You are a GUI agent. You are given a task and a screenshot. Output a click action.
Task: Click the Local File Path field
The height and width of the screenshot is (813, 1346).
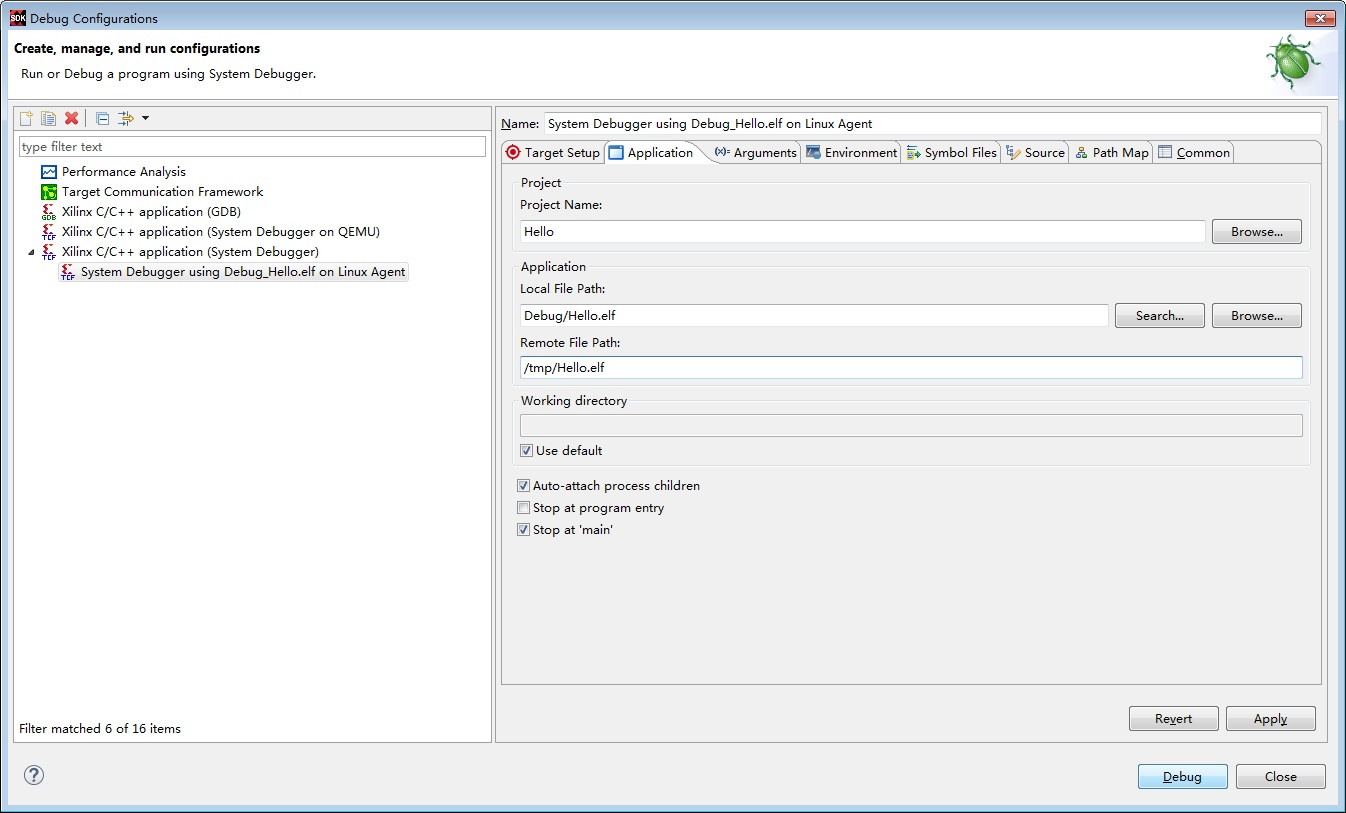[x=814, y=315]
